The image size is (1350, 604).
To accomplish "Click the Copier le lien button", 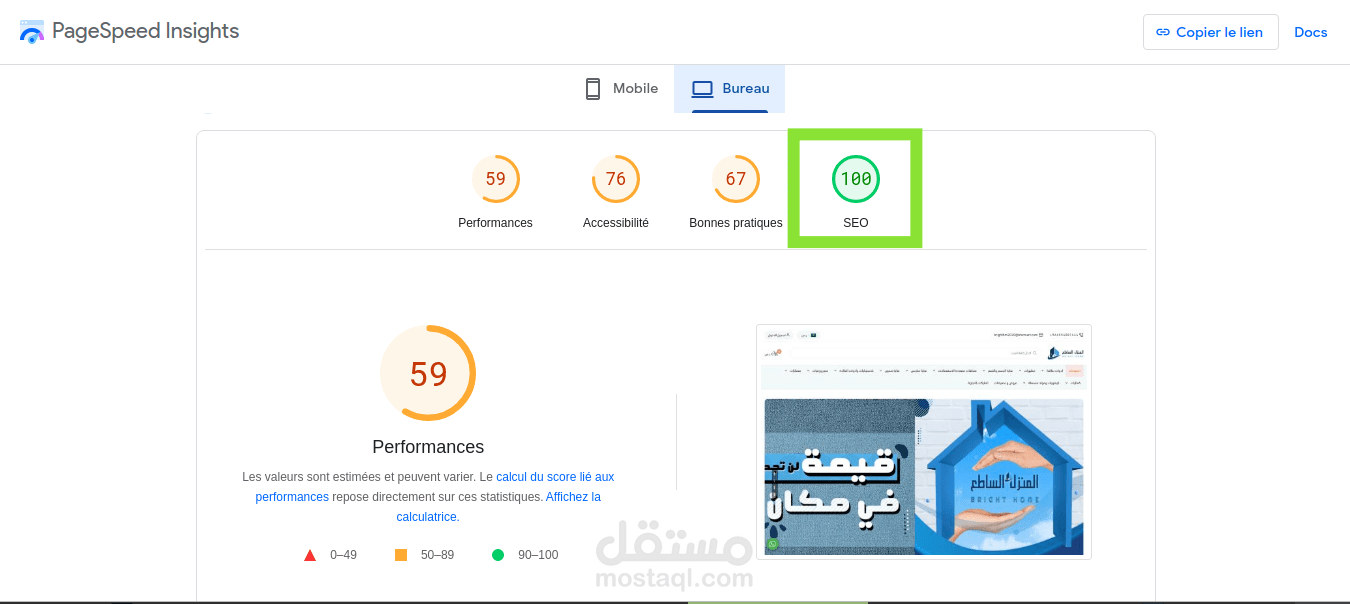I will tap(1211, 32).
